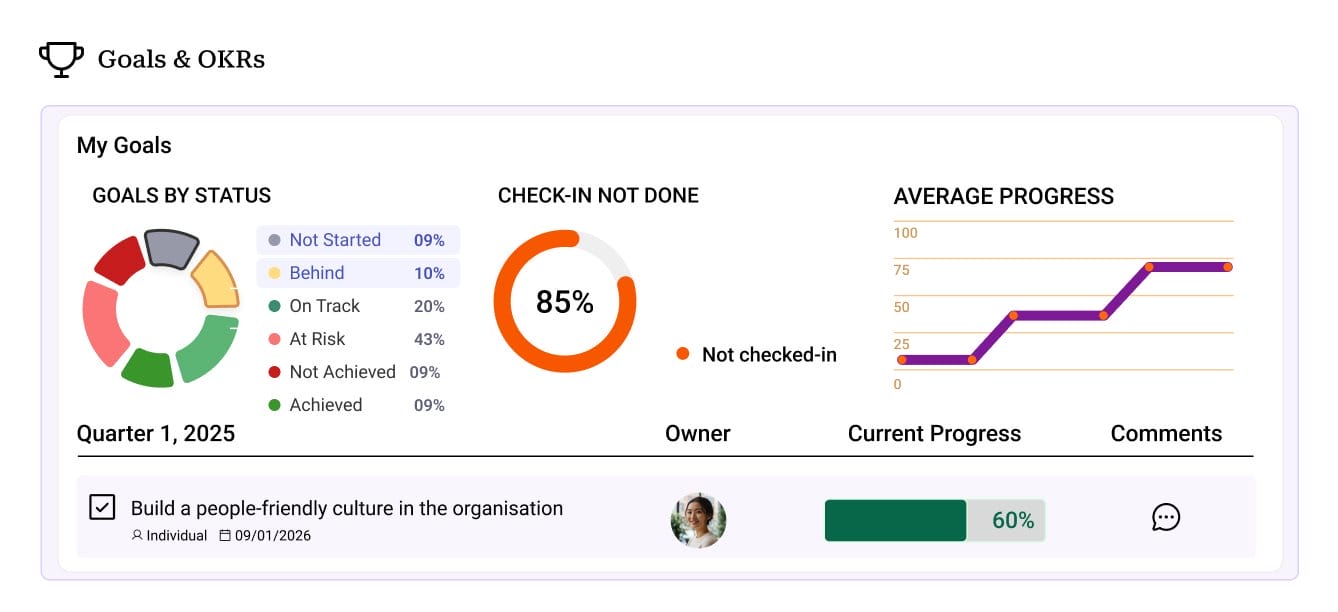Select the Not Started legend label
This screenshot has height=612, width=1338.
click(335, 240)
